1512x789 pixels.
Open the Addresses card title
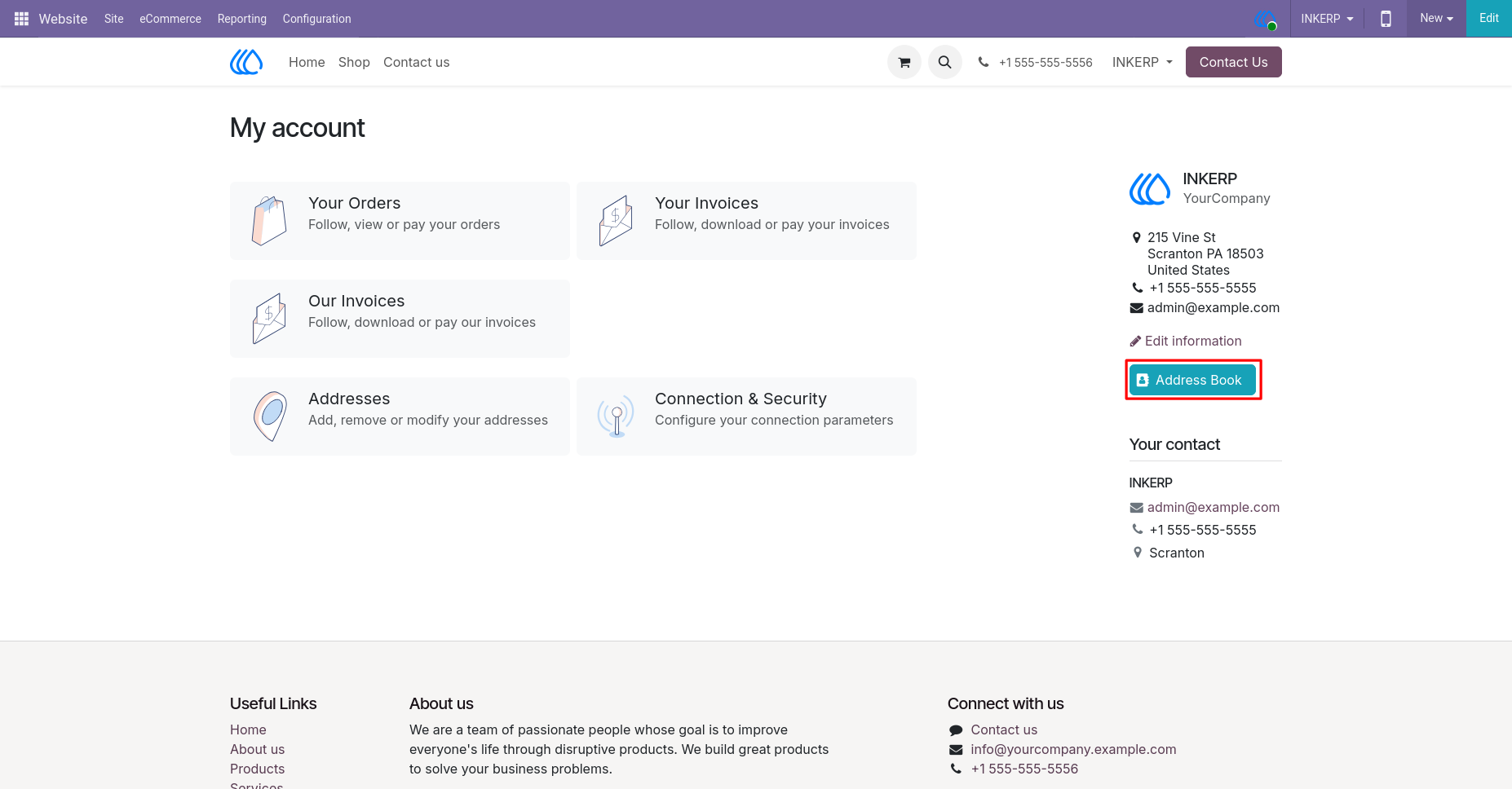[x=349, y=399]
